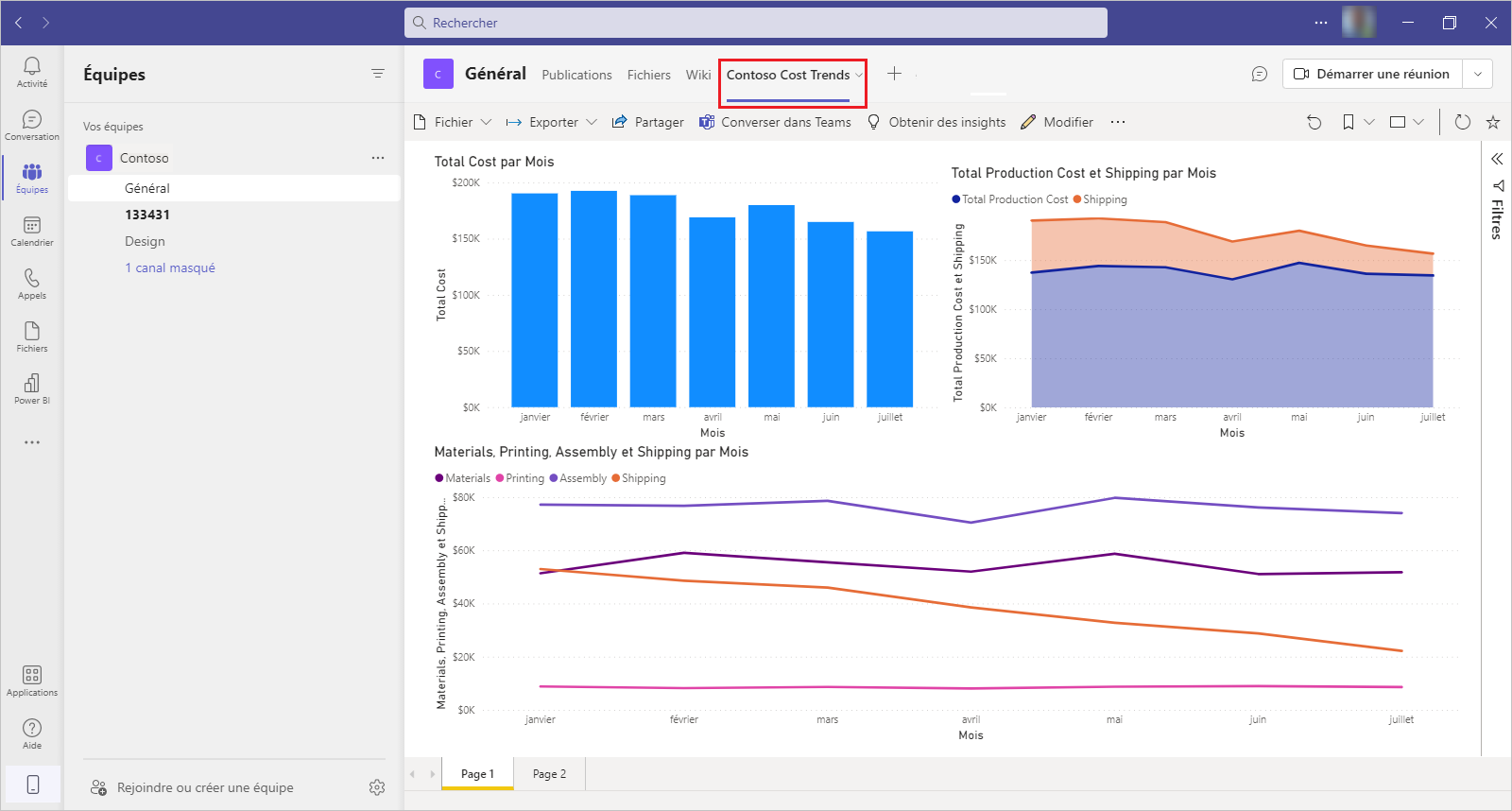Click Materials legend marker
The width and height of the screenshot is (1512, 811).
tap(439, 478)
